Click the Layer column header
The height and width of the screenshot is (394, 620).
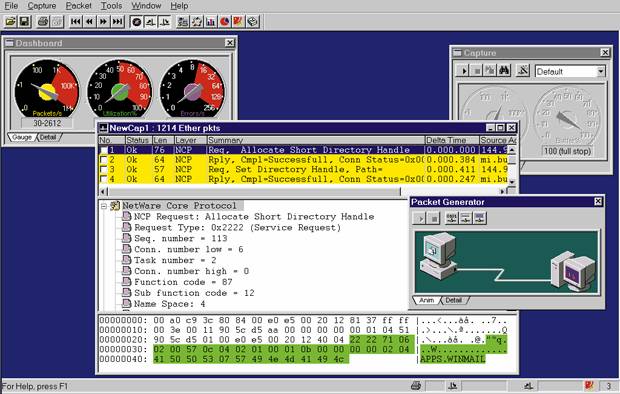[x=190, y=140]
